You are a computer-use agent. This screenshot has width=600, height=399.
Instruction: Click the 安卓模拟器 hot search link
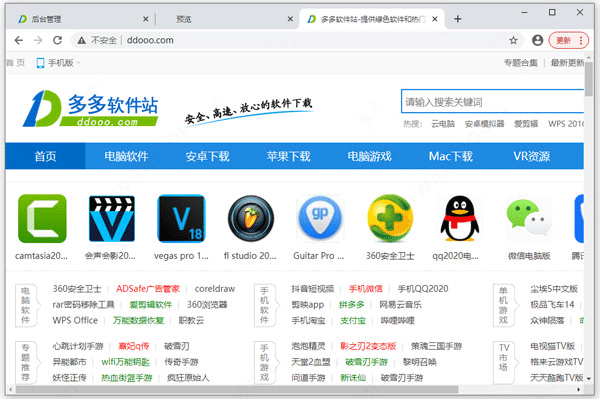tap(484, 124)
